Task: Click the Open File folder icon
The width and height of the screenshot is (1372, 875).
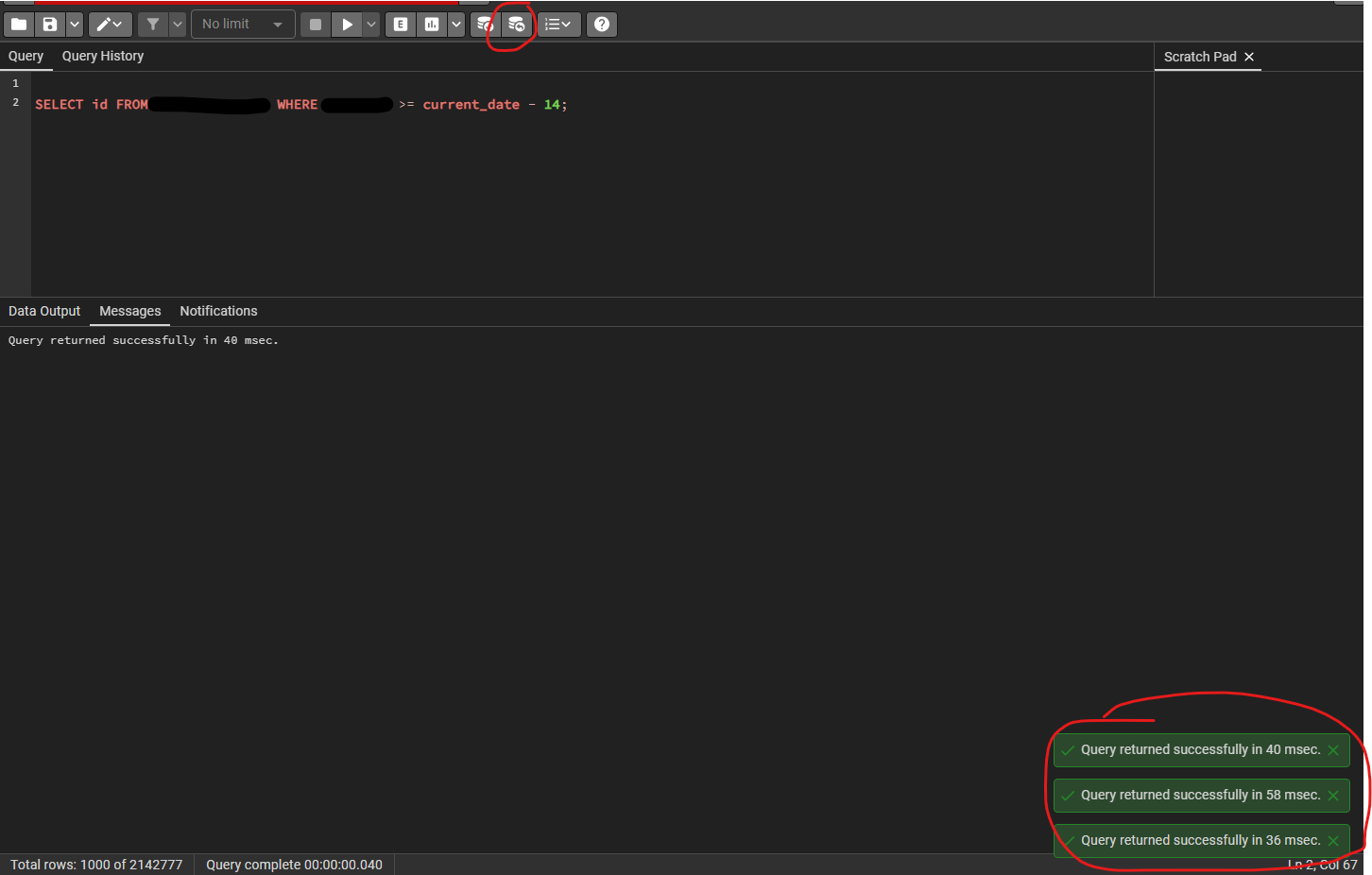Action: pyautogui.click(x=19, y=25)
